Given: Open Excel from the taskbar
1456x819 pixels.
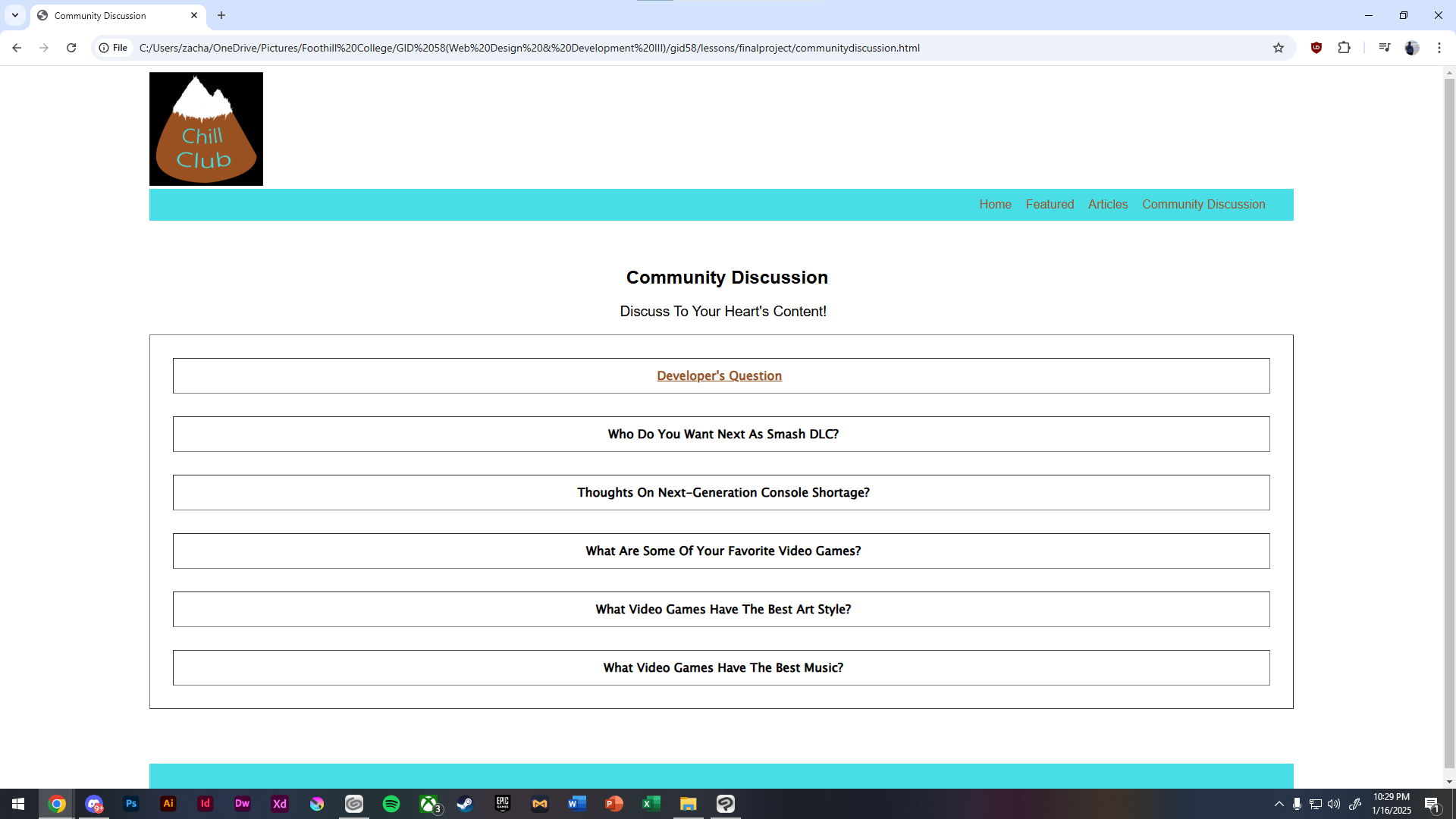Looking at the screenshot, I should point(651,804).
